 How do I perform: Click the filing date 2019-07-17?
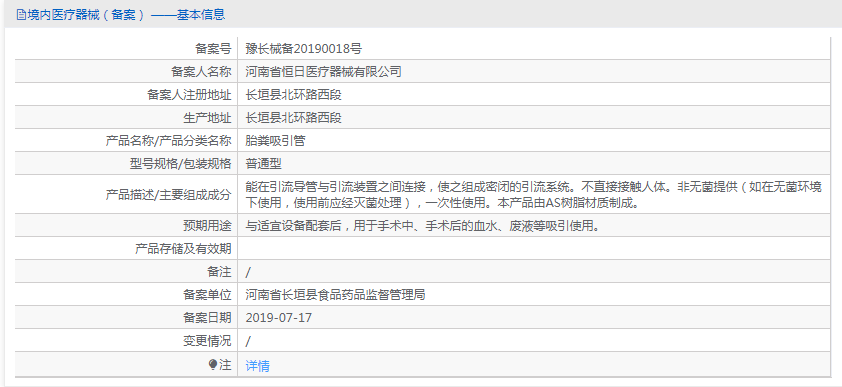coord(279,318)
